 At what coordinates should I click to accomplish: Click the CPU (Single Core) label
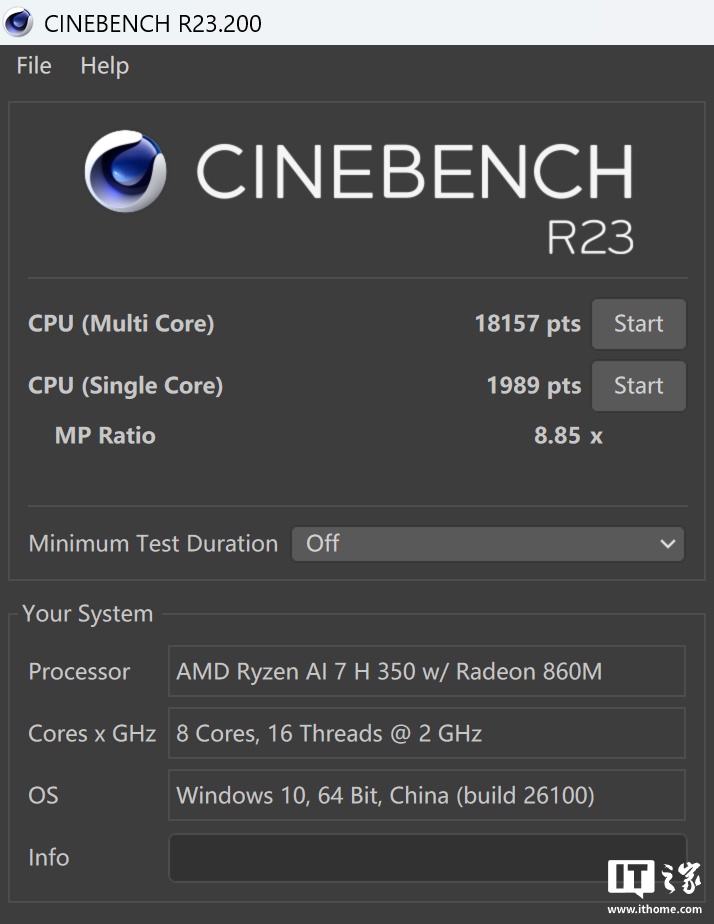point(125,386)
